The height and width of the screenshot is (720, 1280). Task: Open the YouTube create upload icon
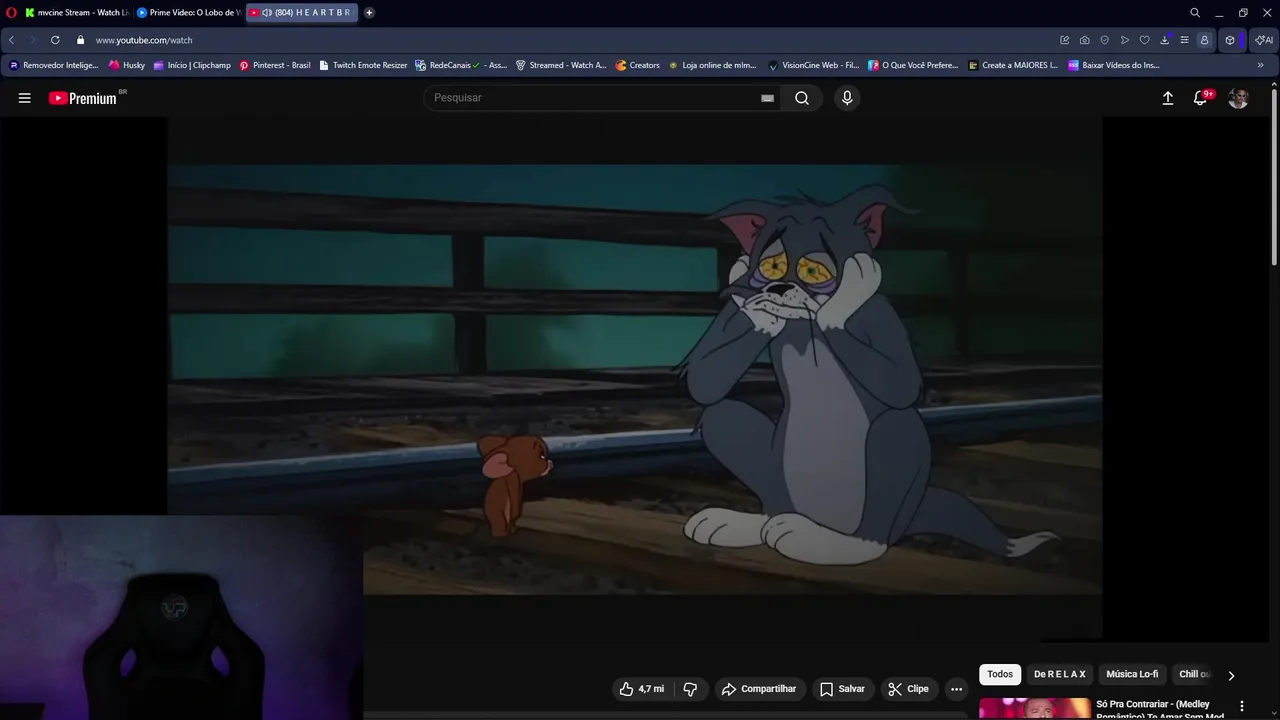[1167, 98]
